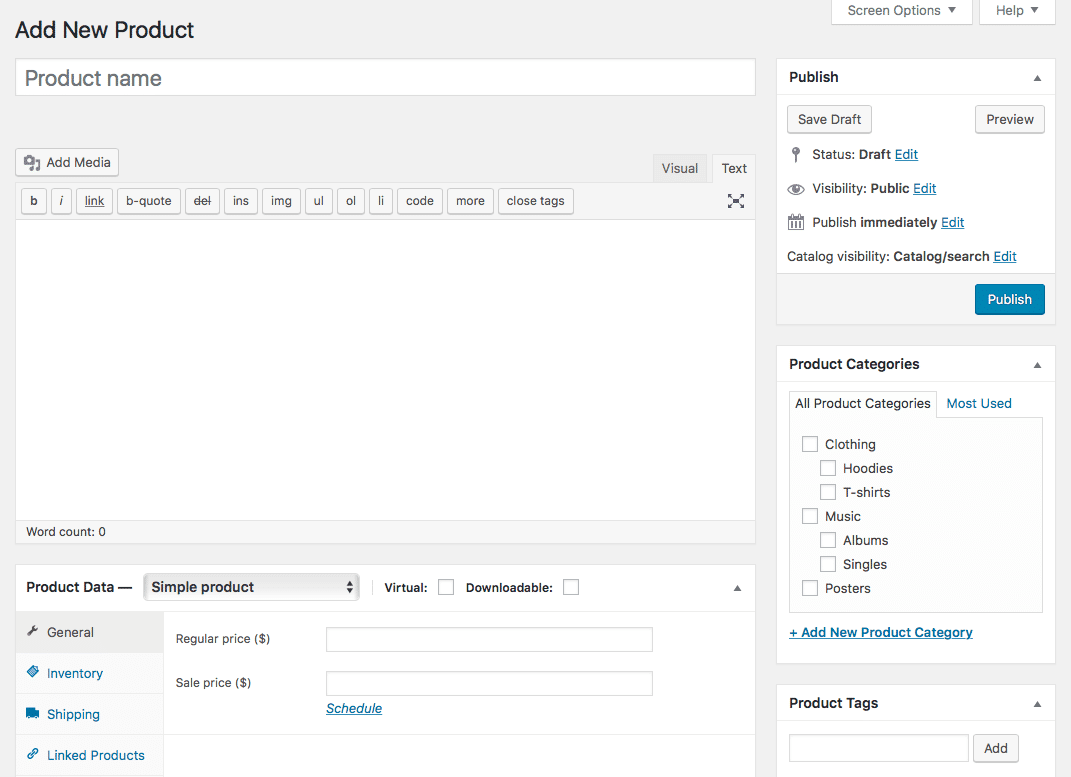Collapse the Product Tags panel

click(x=1037, y=704)
